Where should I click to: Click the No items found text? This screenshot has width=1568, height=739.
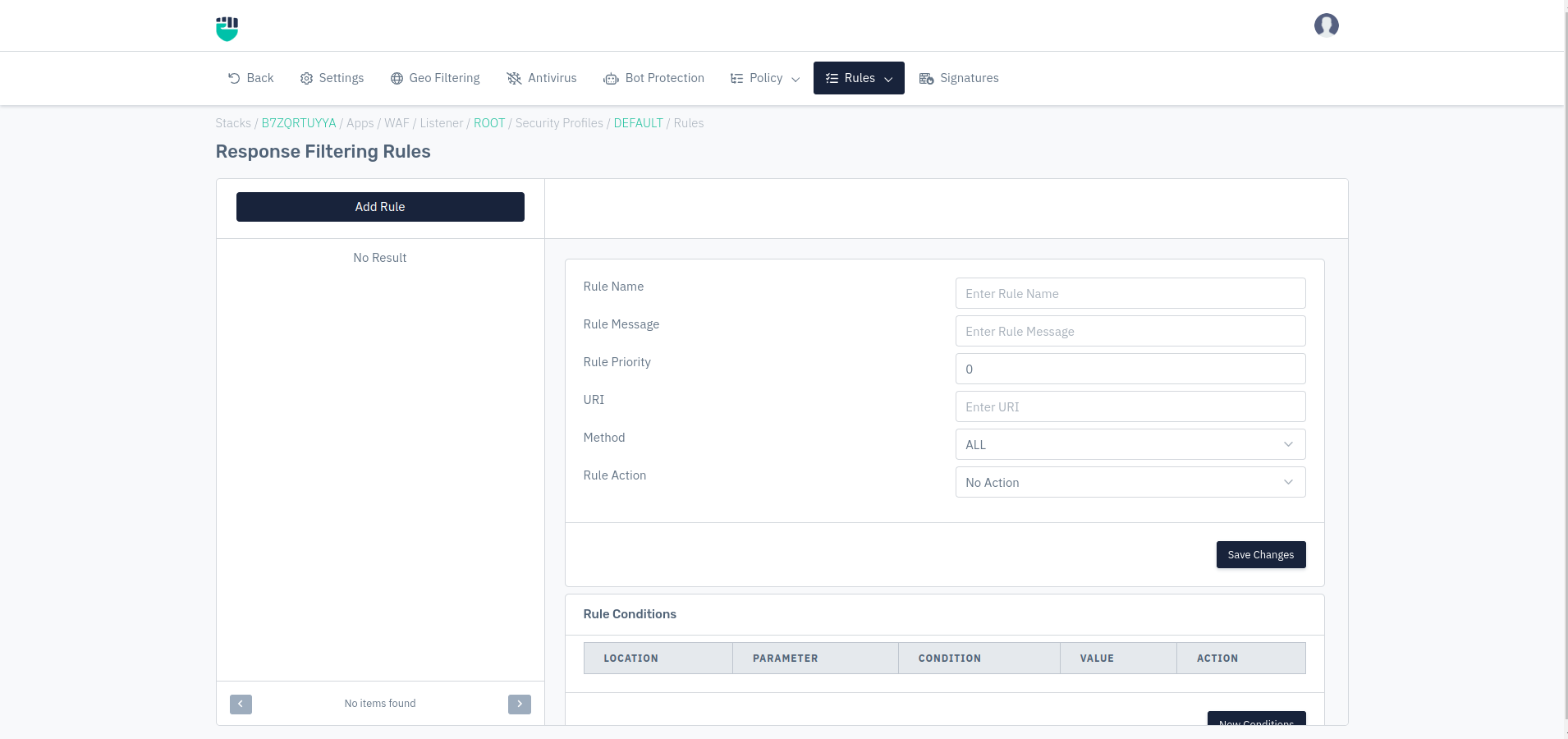pyautogui.click(x=380, y=704)
